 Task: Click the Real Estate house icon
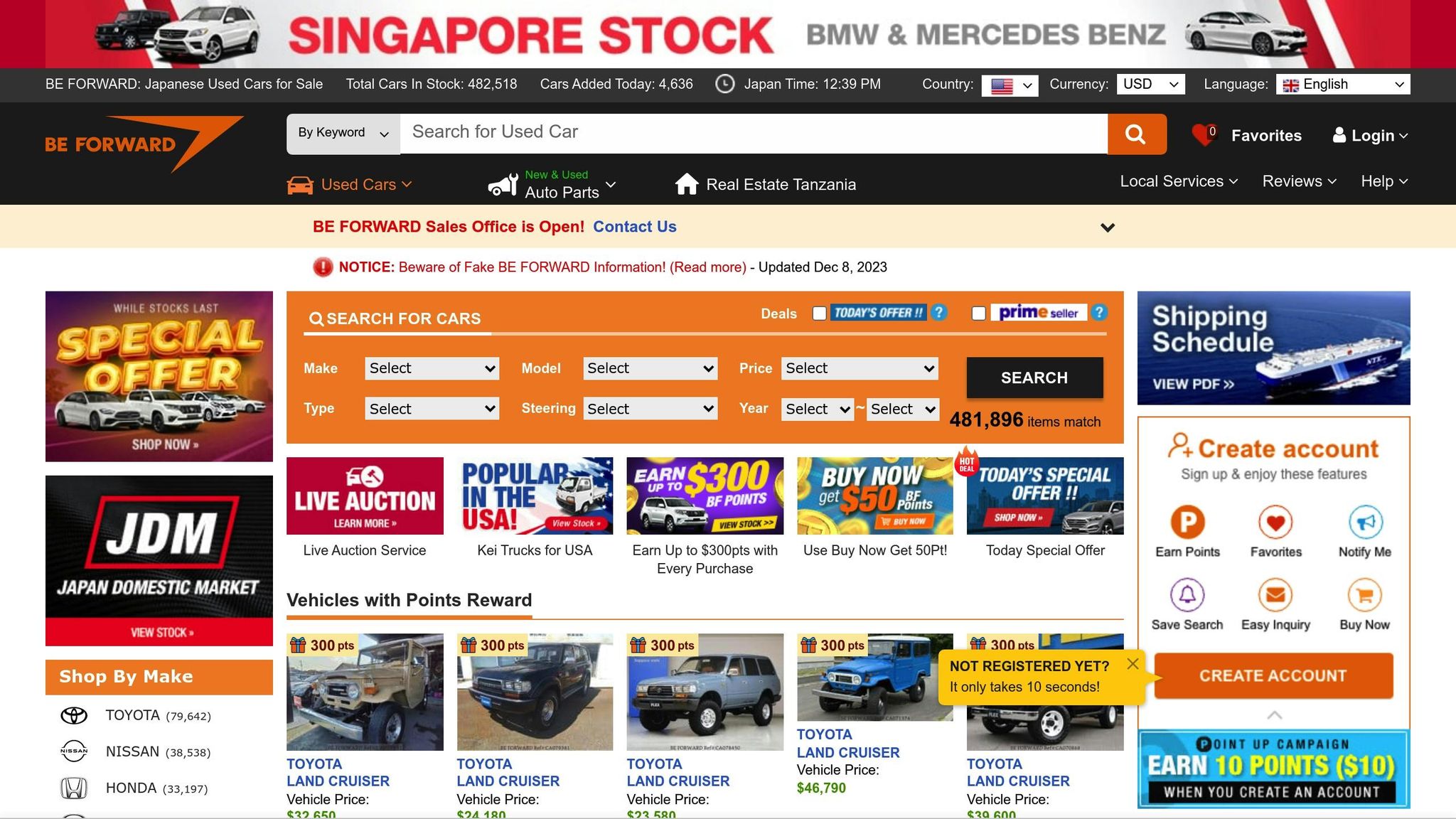point(687,183)
